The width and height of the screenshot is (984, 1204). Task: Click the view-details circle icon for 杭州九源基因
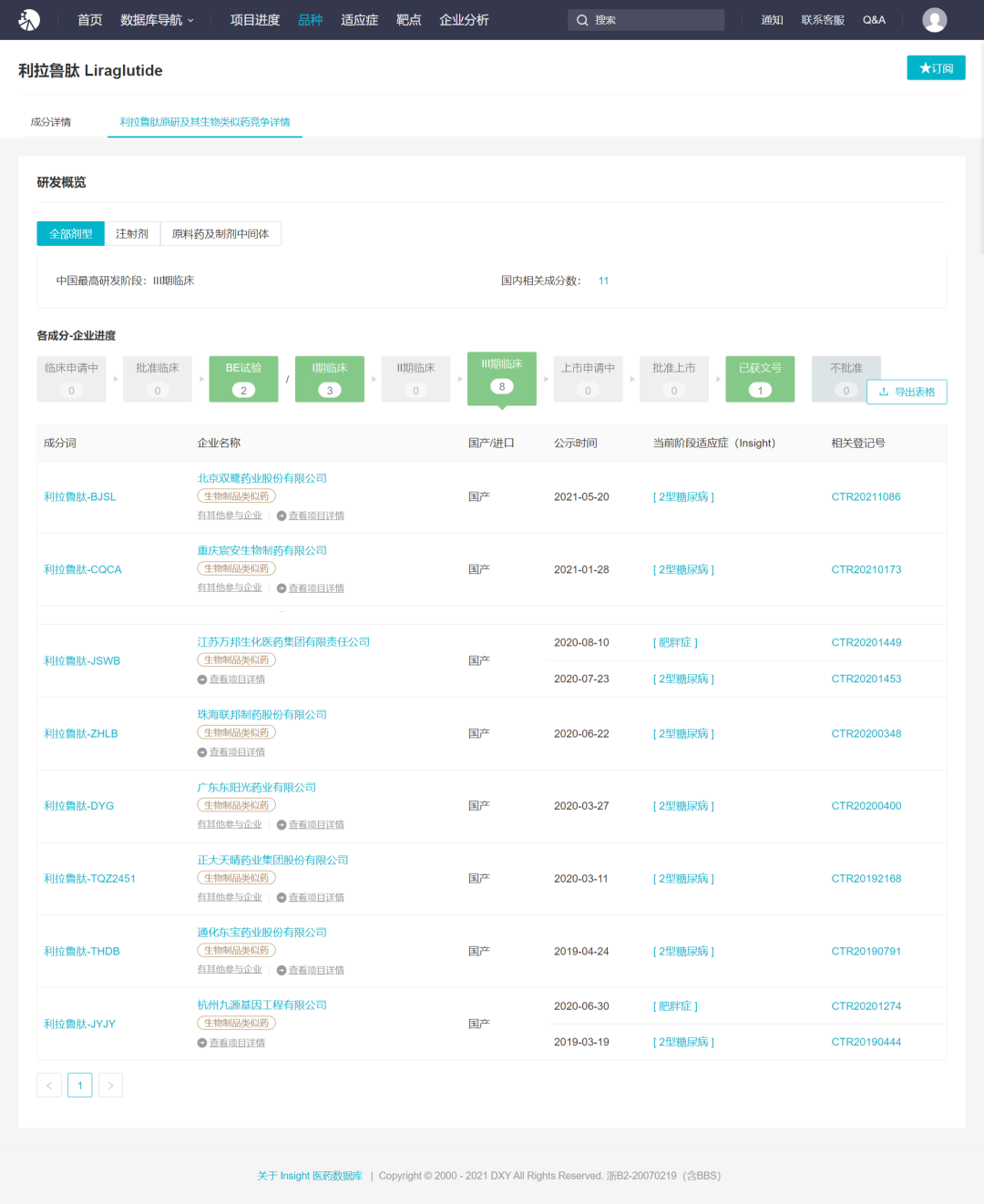tap(202, 1044)
